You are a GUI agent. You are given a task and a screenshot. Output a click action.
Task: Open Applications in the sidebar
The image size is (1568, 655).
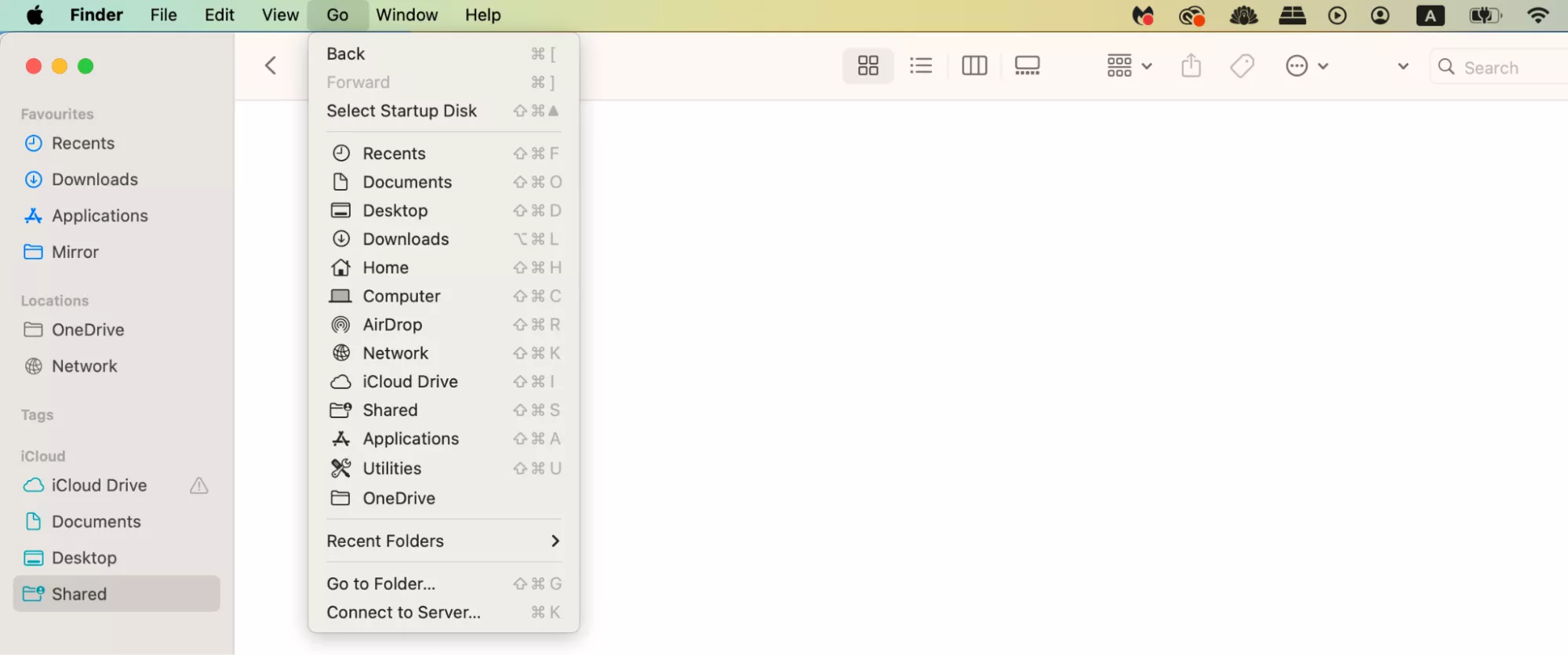(100, 216)
